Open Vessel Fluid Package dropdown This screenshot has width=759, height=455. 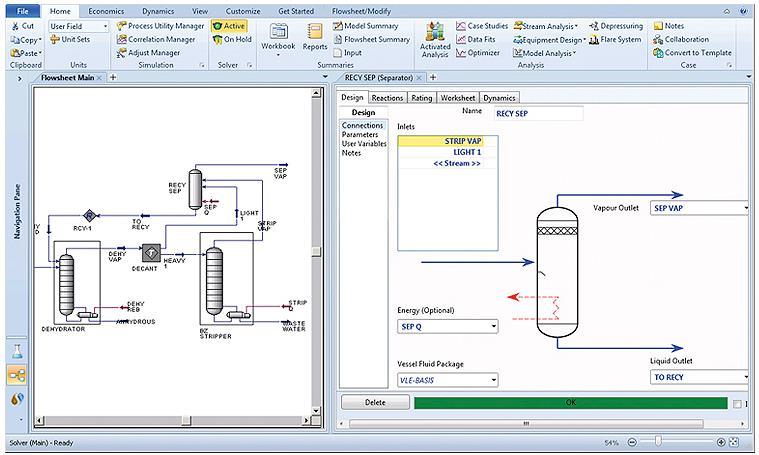click(x=493, y=380)
